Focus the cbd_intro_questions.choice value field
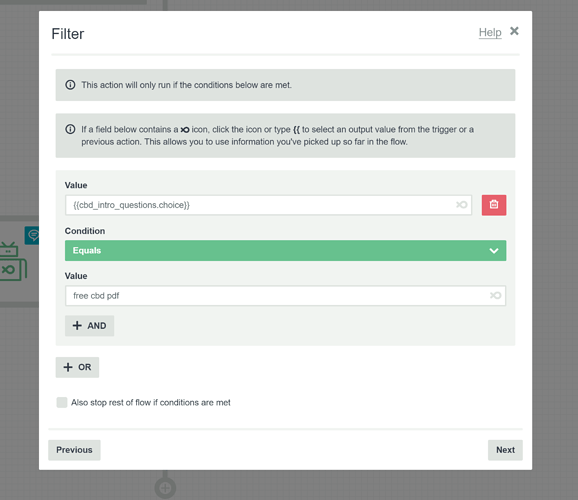 268,205
